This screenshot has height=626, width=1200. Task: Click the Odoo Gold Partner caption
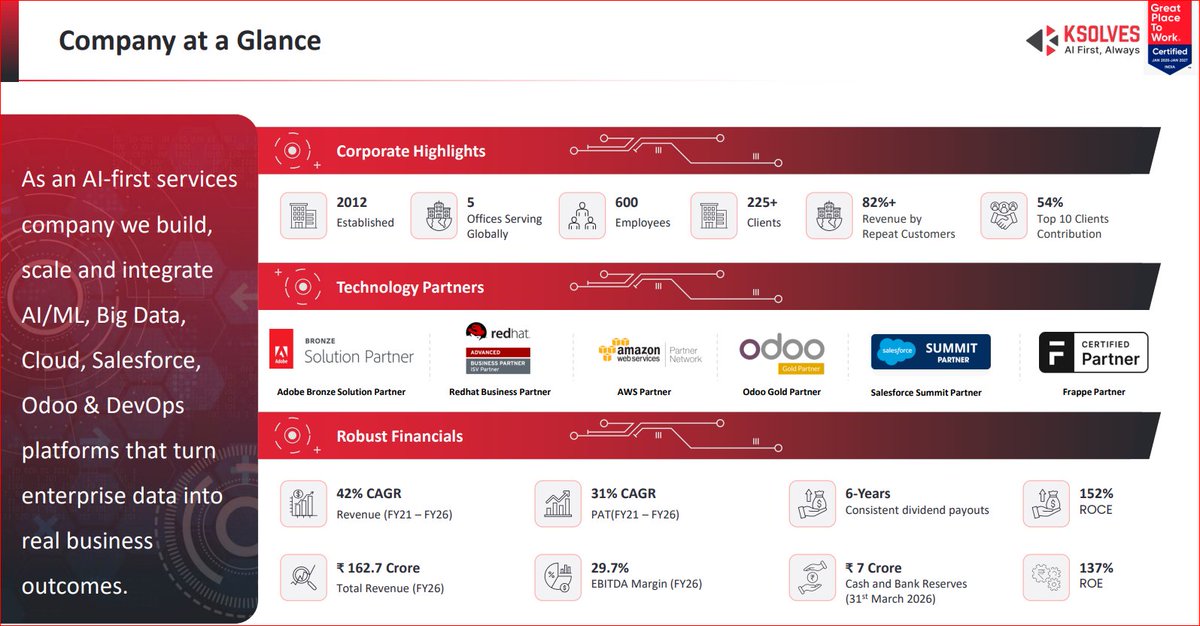point(782,392)
